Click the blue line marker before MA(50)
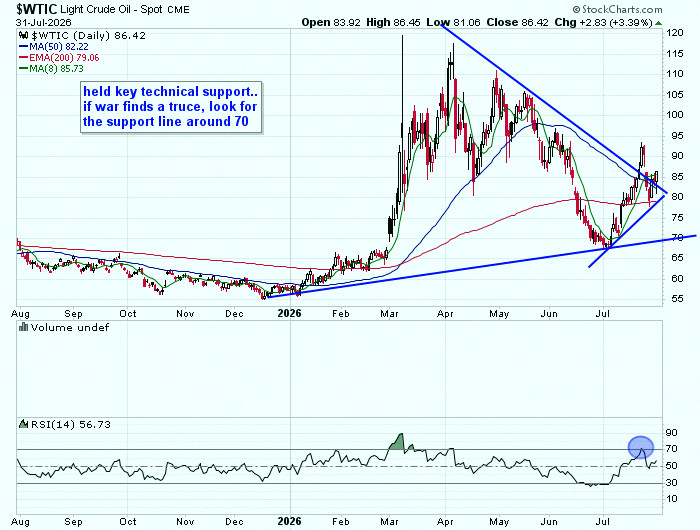This screenshot has height=530, width=700. click(x=23, y=47)
